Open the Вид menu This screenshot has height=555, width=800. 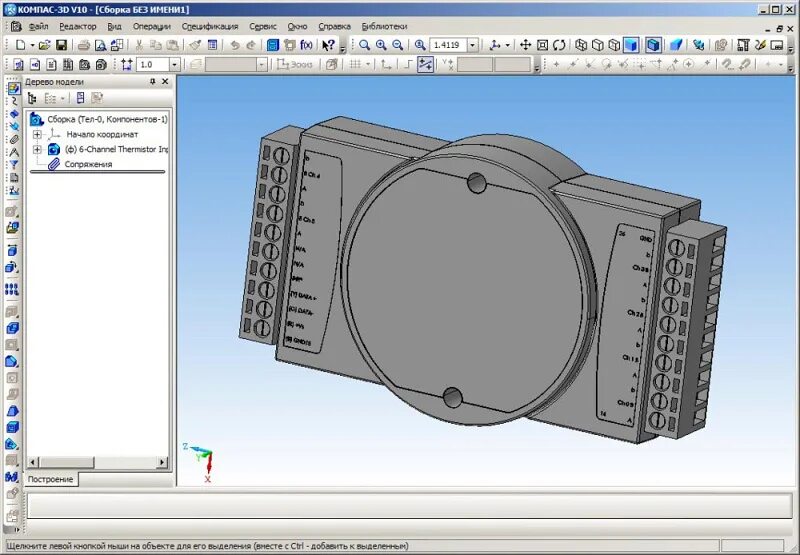pyautogui.click(x=114, y=27)
